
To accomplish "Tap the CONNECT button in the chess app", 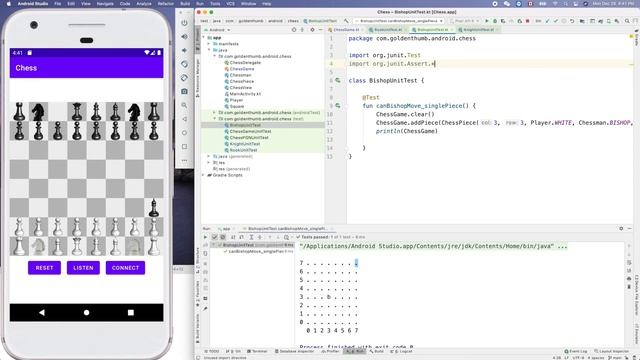I will pyautogui.click(x=125, y=268).
